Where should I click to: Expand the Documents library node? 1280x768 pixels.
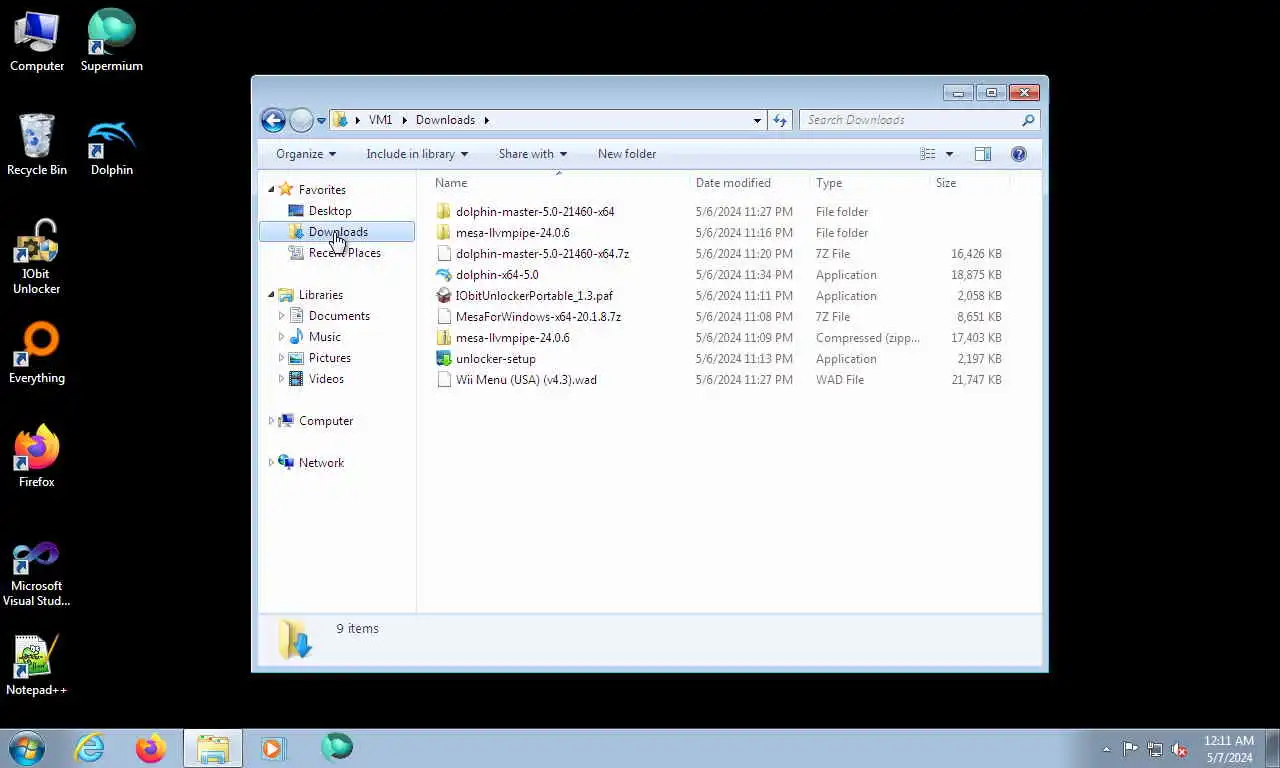click(281, 316)
